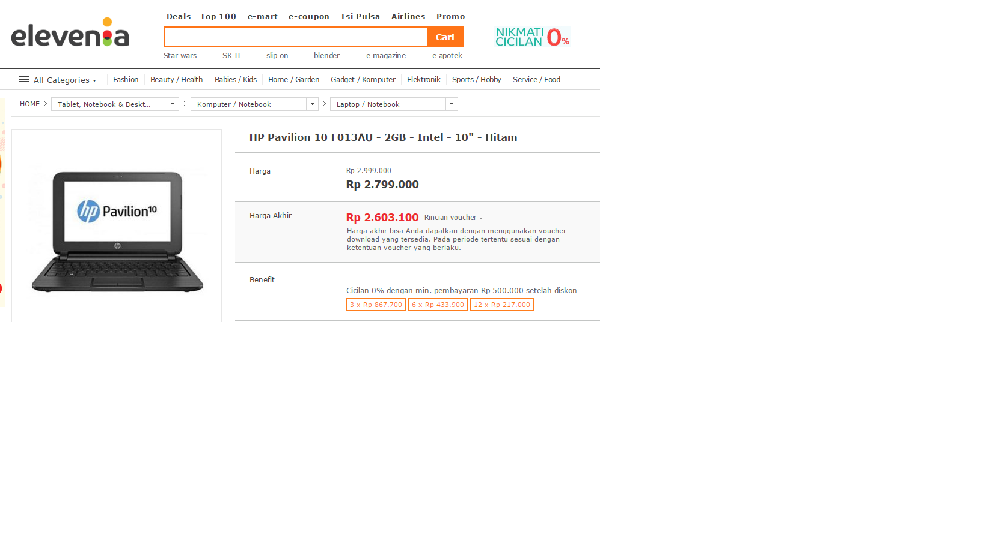This screenshot has height=537, width=998.
Task: Open e-coupon in top navigation
Action: 309,17
